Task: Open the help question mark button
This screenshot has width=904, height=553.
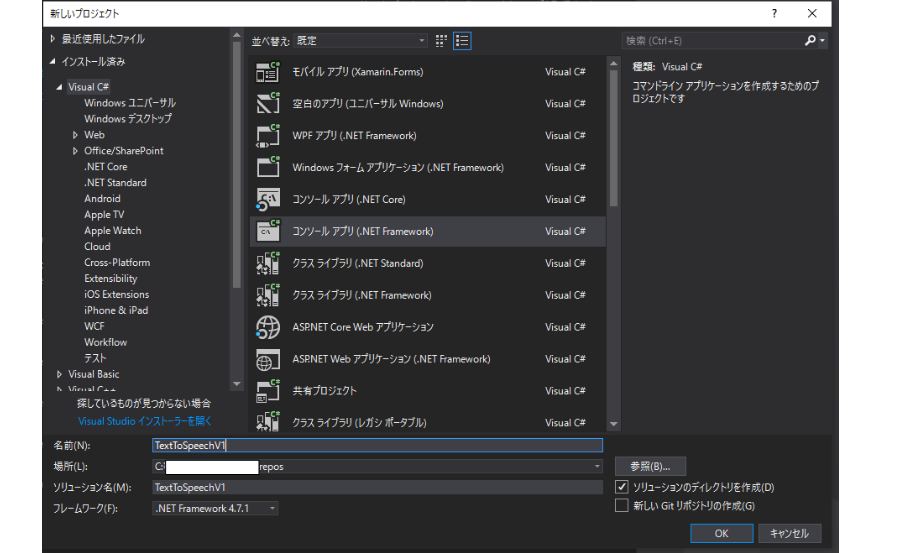Action: coord(774,13)
